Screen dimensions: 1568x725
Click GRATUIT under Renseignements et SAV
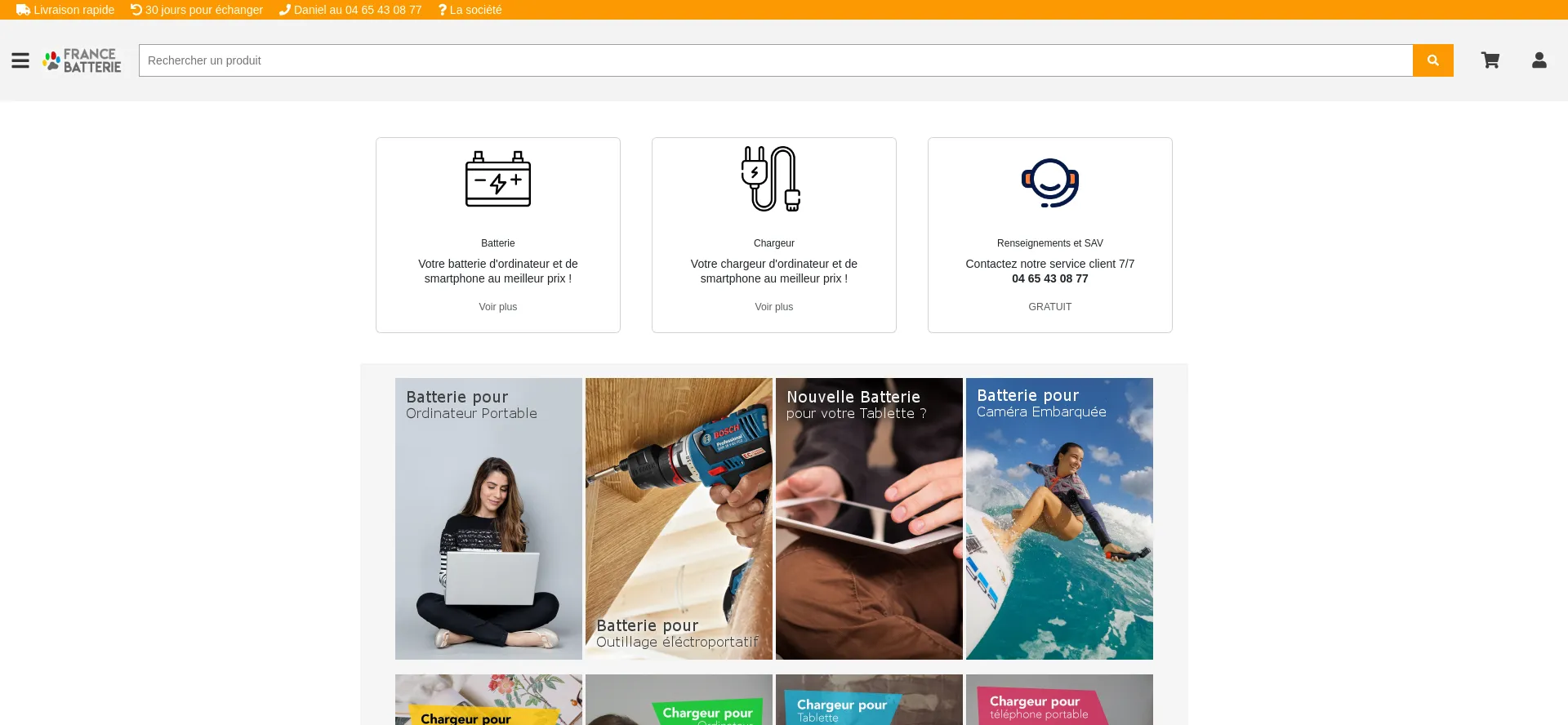click(1050, 307)
